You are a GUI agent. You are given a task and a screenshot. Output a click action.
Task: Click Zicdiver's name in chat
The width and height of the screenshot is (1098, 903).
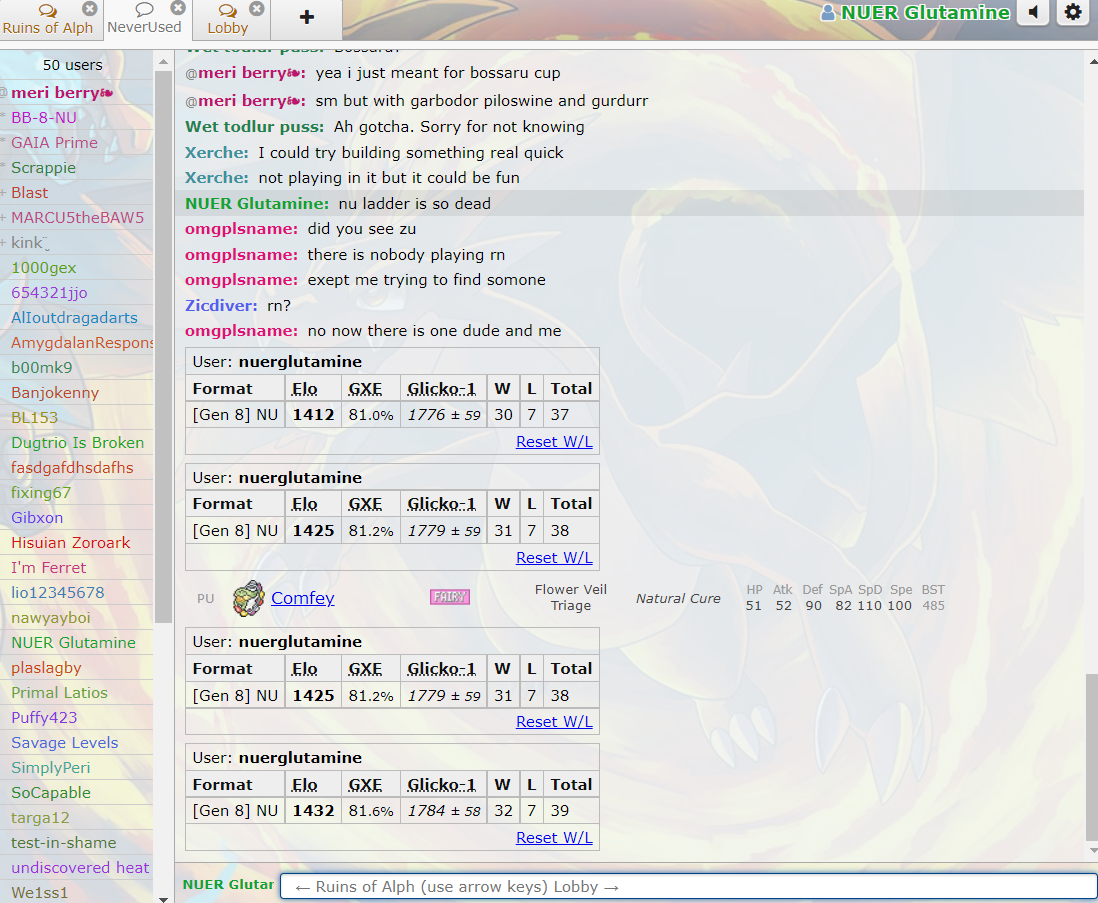coord(221,306)
